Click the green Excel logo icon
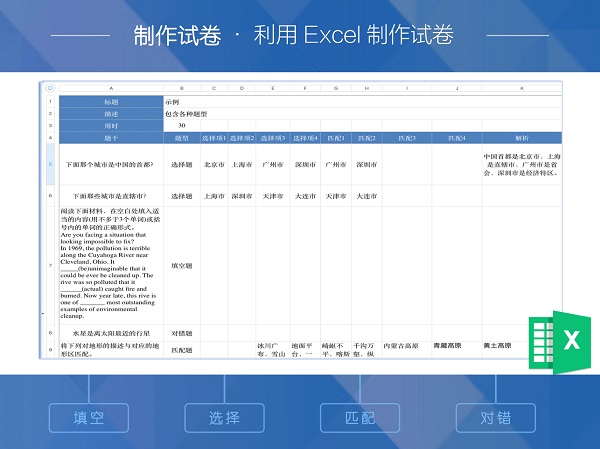 click(559, 342)
